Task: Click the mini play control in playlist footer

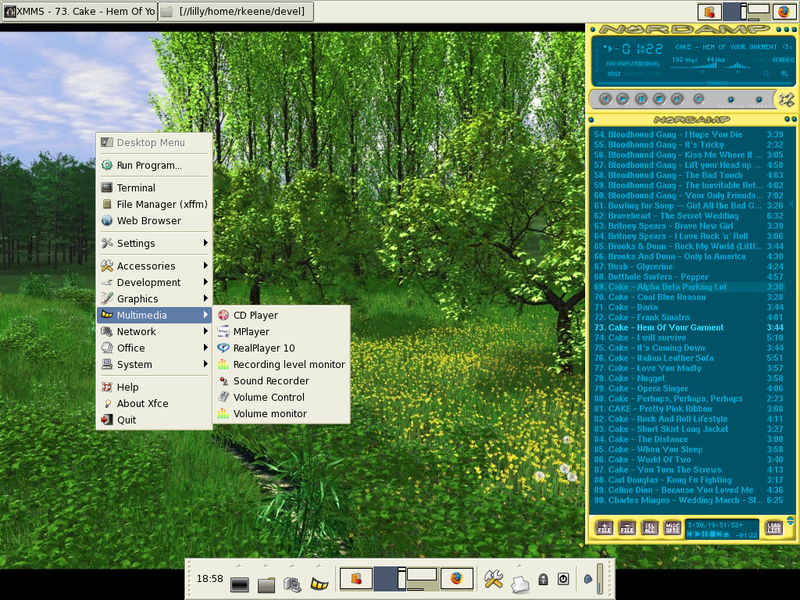Action: click(697, 534)
